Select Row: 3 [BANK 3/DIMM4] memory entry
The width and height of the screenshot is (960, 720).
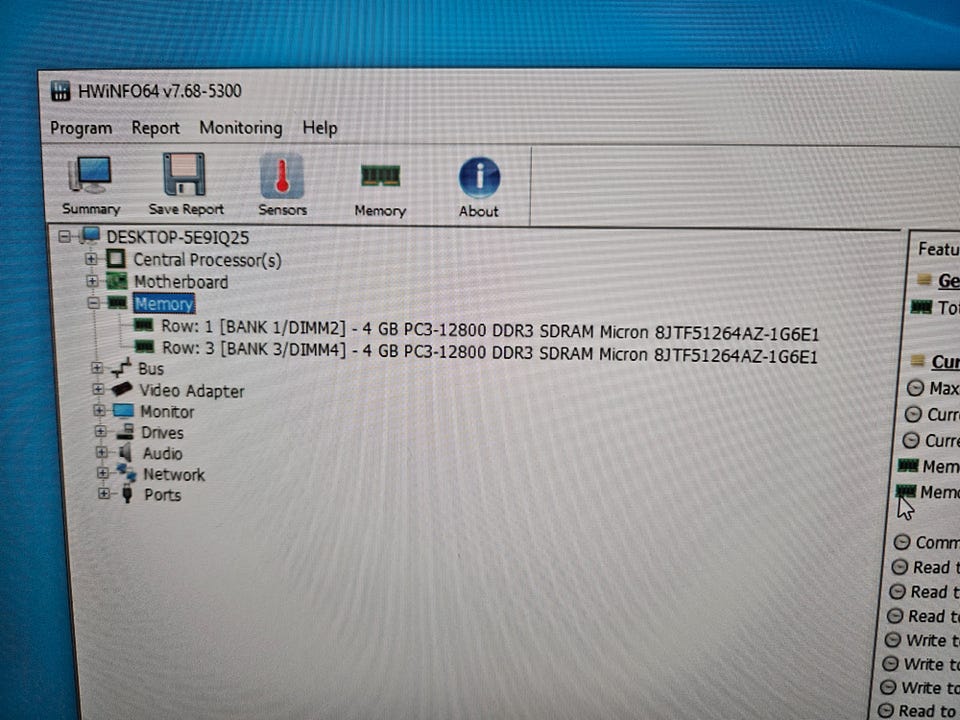490,352
